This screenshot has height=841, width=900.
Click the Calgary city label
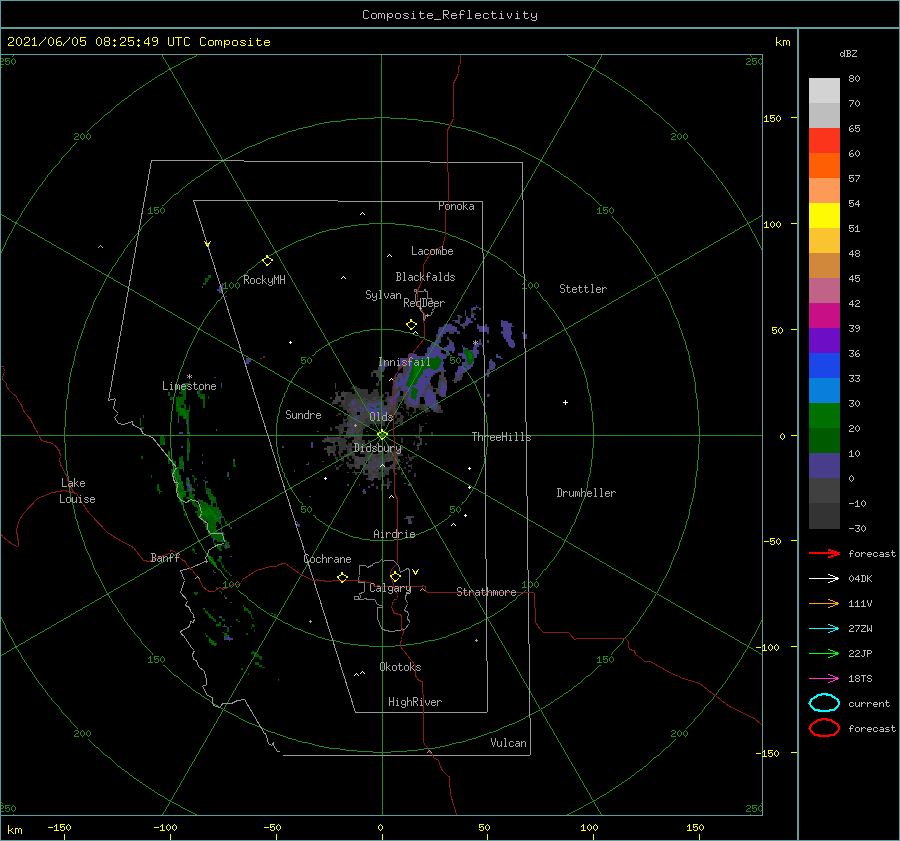390,588
